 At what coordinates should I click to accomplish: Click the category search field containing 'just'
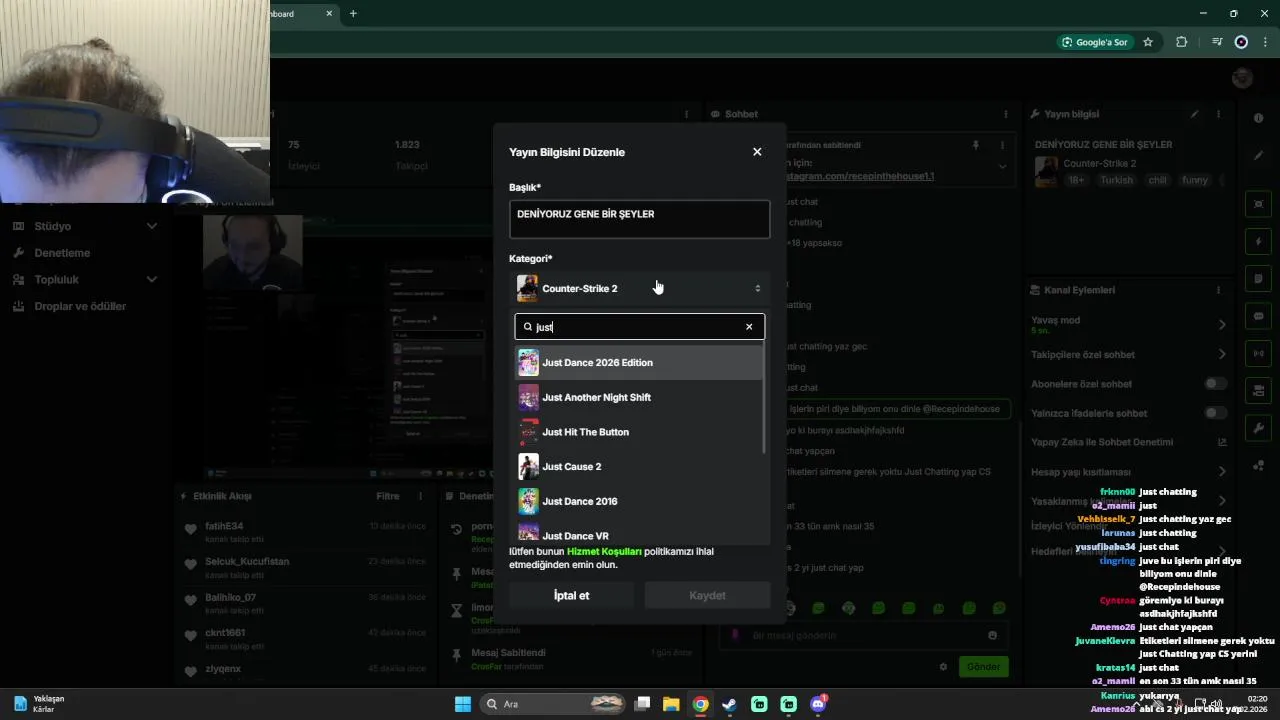[640, 327]
